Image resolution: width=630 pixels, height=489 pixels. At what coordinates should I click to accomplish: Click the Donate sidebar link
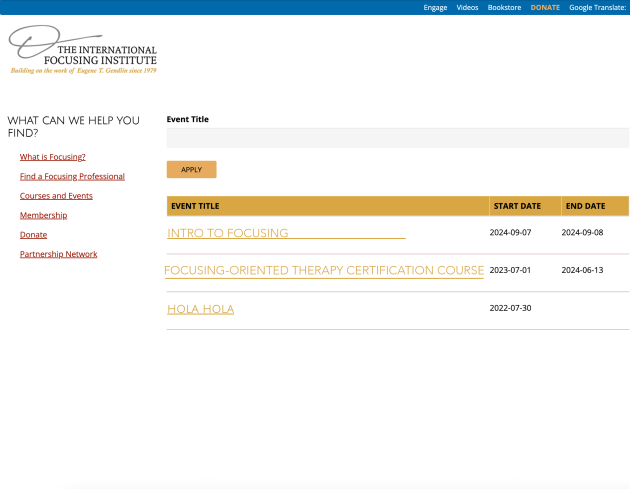[33, 235]
